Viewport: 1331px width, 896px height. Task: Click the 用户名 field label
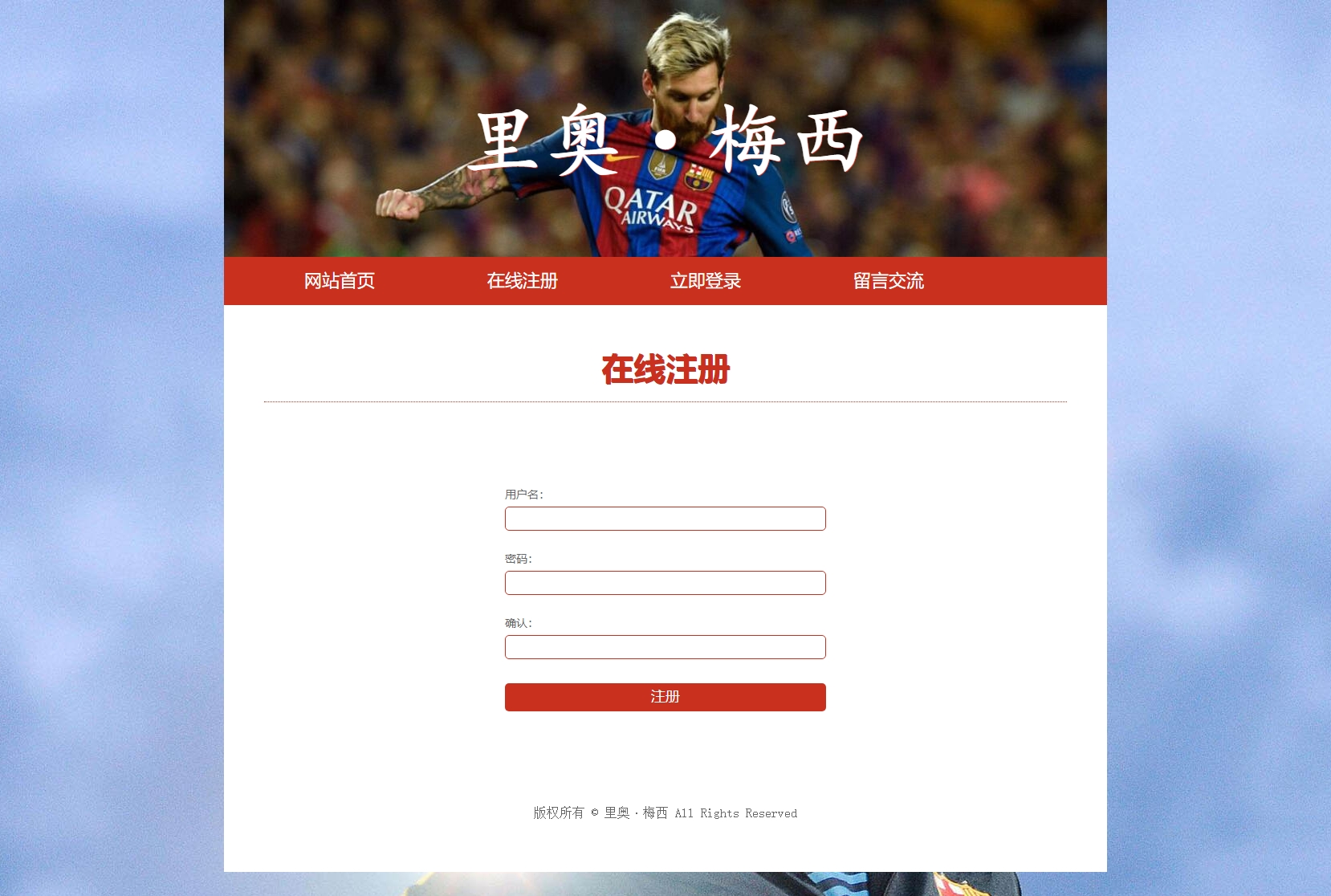point(524,495)
